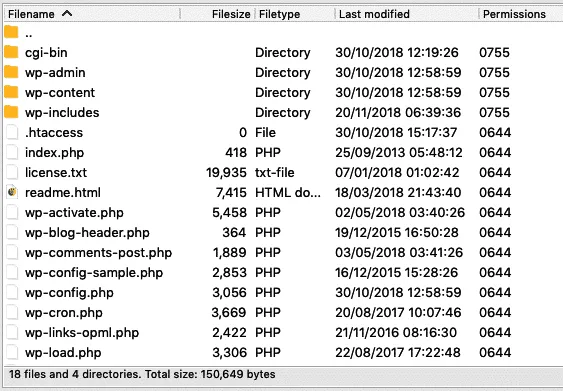Image resolution: width=563 pixels, height=391 pixels.
Task: Sort by Filetype column header
Action: click(279, 14)
